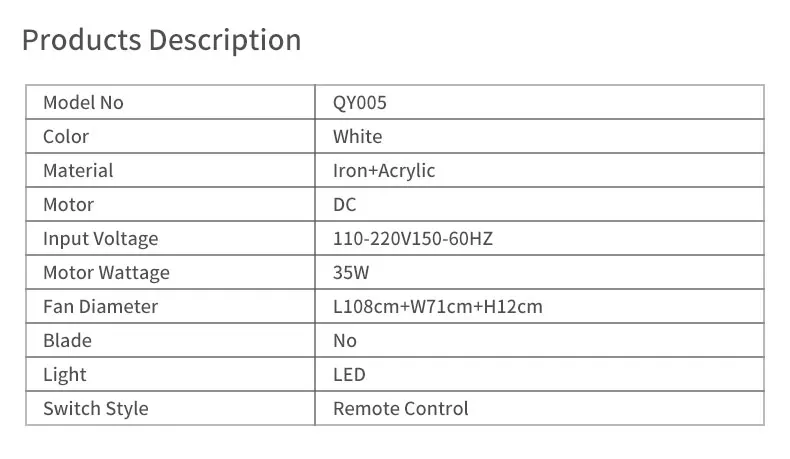Click the DC motor value

click(344, 204)
